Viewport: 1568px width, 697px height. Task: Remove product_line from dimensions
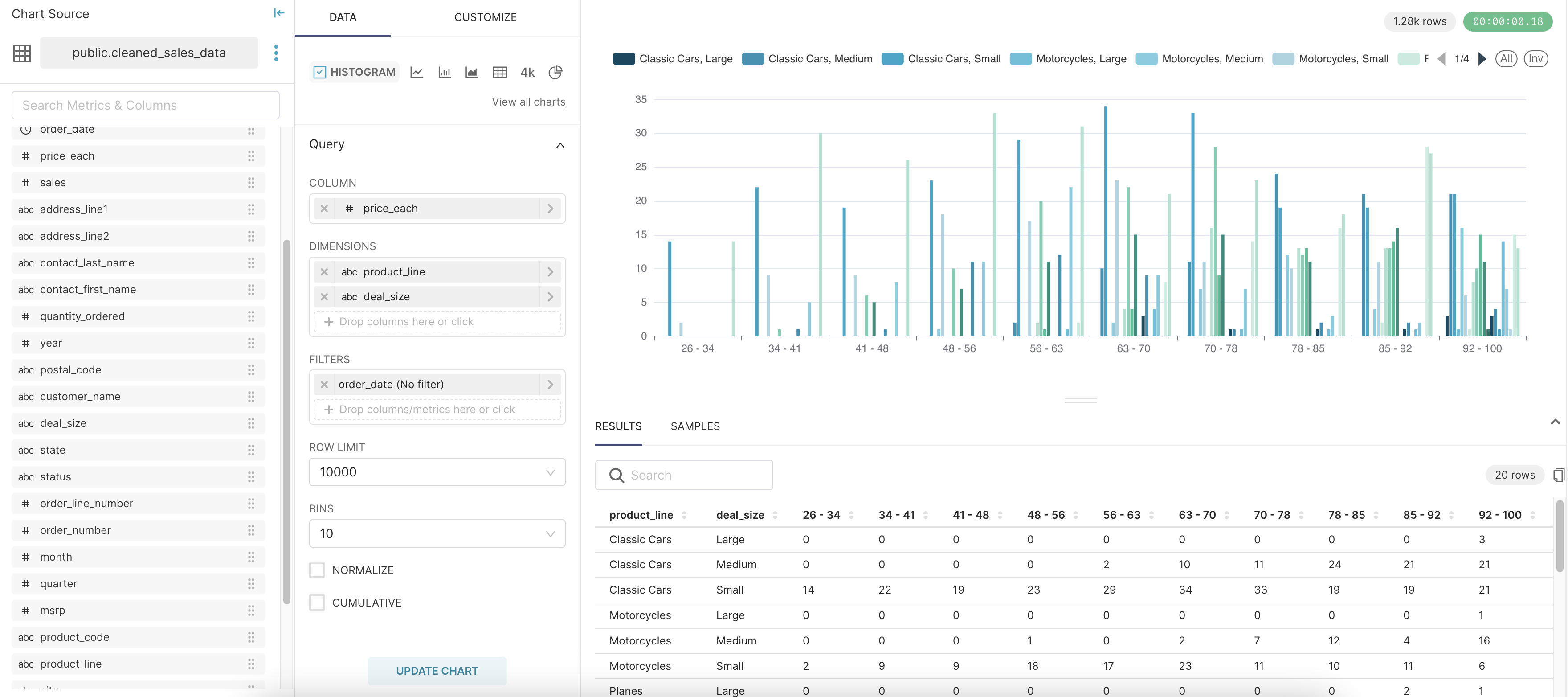(324, 271)
